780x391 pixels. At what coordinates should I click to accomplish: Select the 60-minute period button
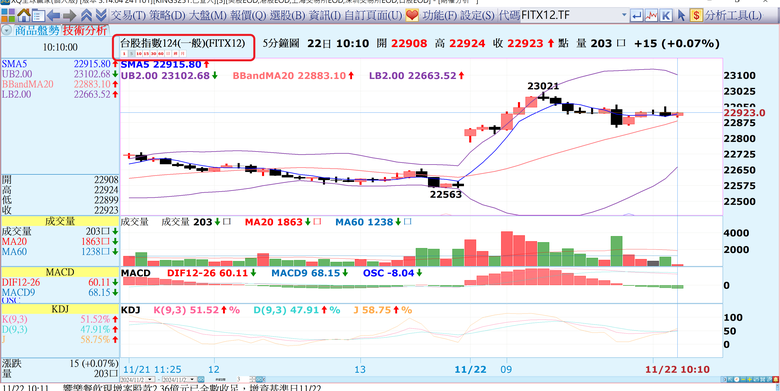(x=161, y=54)
